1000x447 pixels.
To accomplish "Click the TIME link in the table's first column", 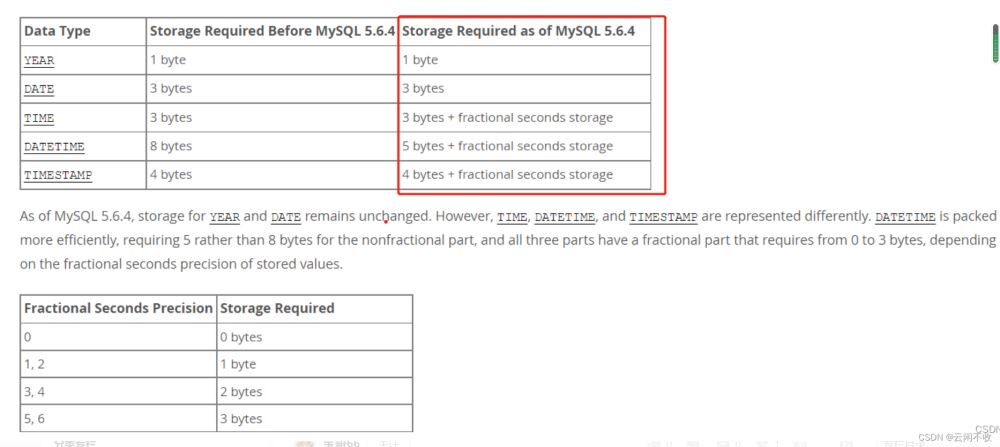I will [39, 118].
